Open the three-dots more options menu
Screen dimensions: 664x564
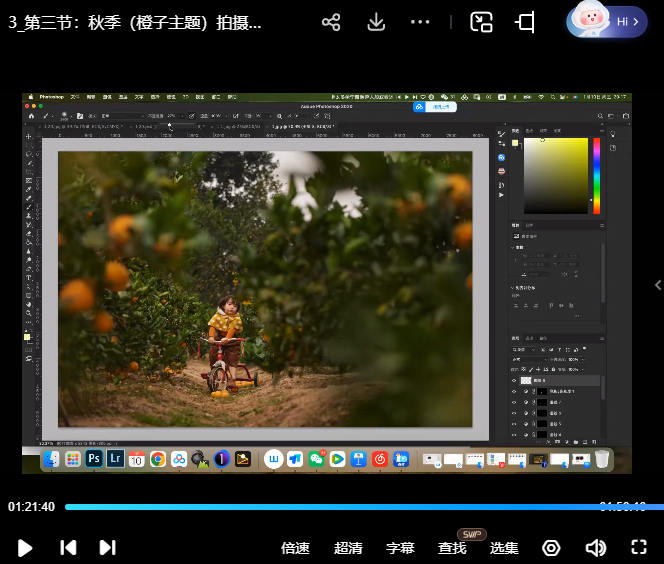tap(420, 22)
